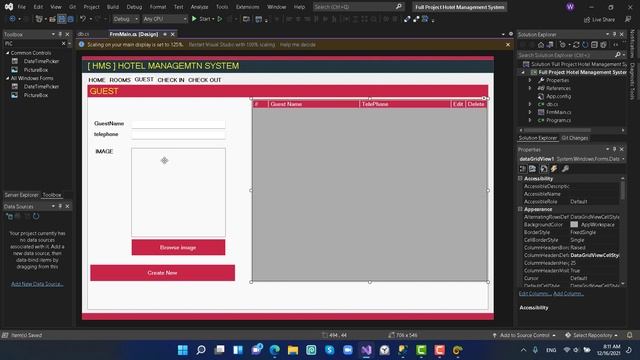Viewport: 640px width, 360px height.
Task: Open File Explorer from the taskbar
Action: pyautogui.click(x=293, y=350)
